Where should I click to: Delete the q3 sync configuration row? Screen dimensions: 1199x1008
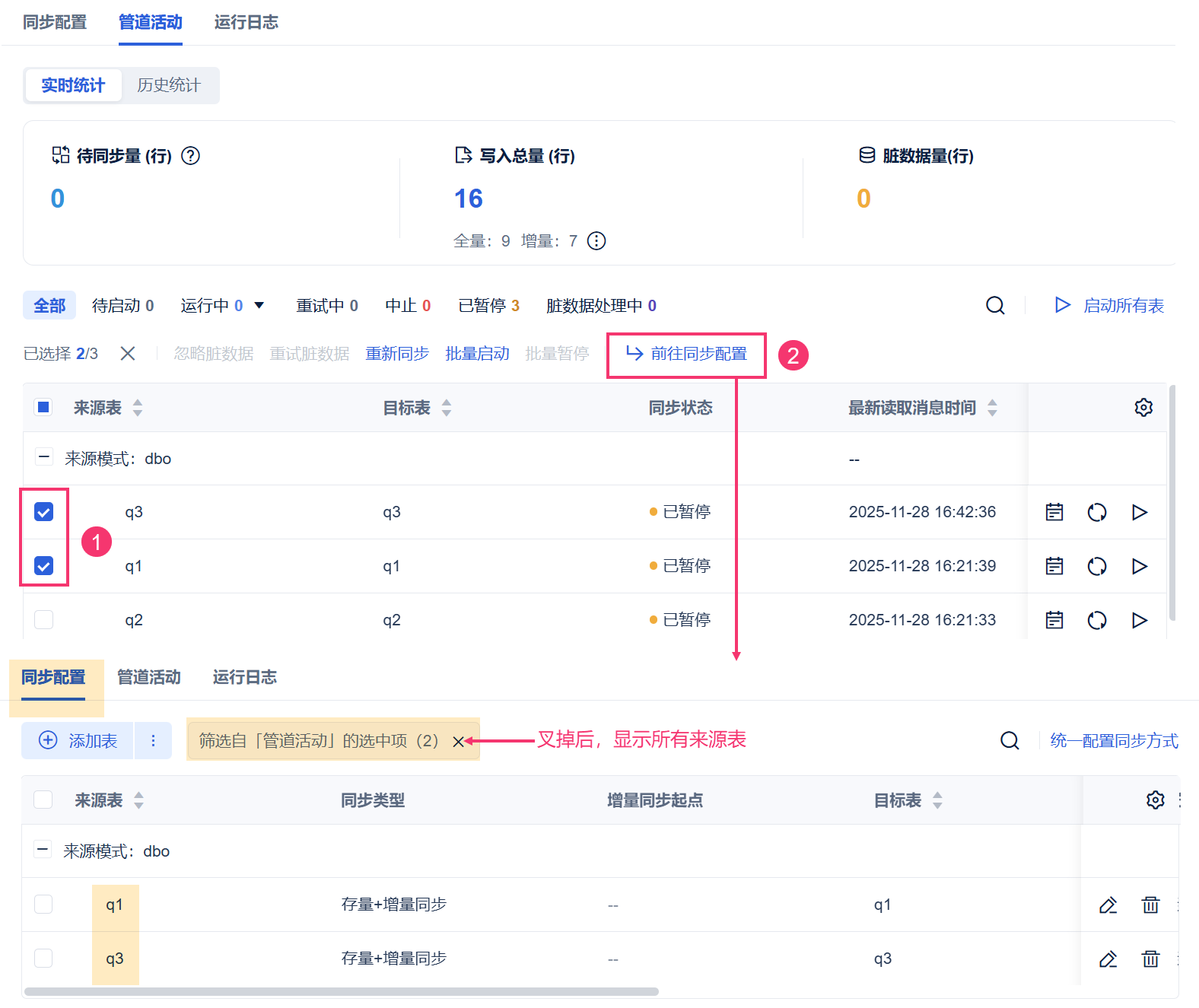(x=1150, y=959)
